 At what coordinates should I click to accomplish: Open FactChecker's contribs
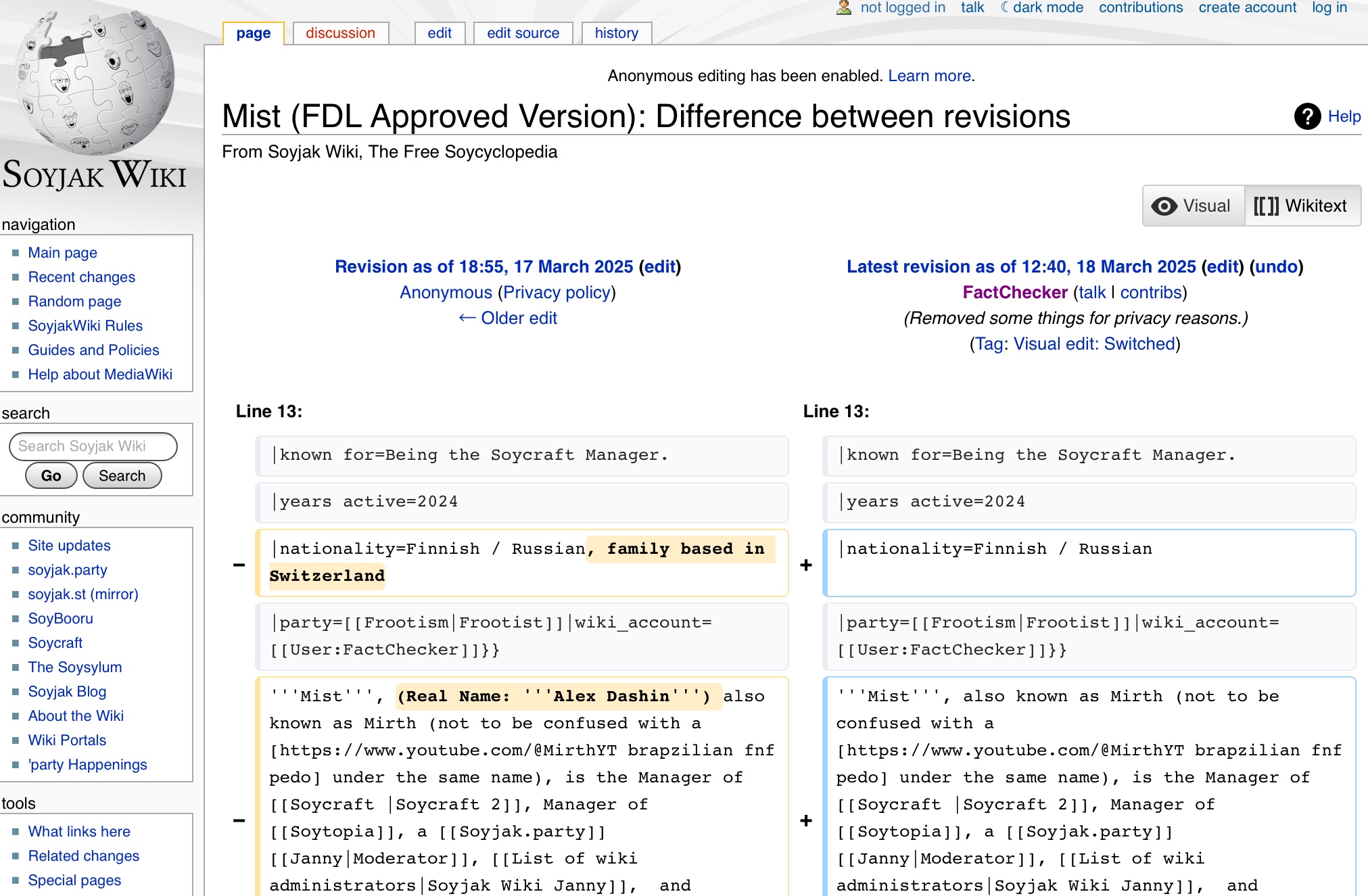point(1151,292)
